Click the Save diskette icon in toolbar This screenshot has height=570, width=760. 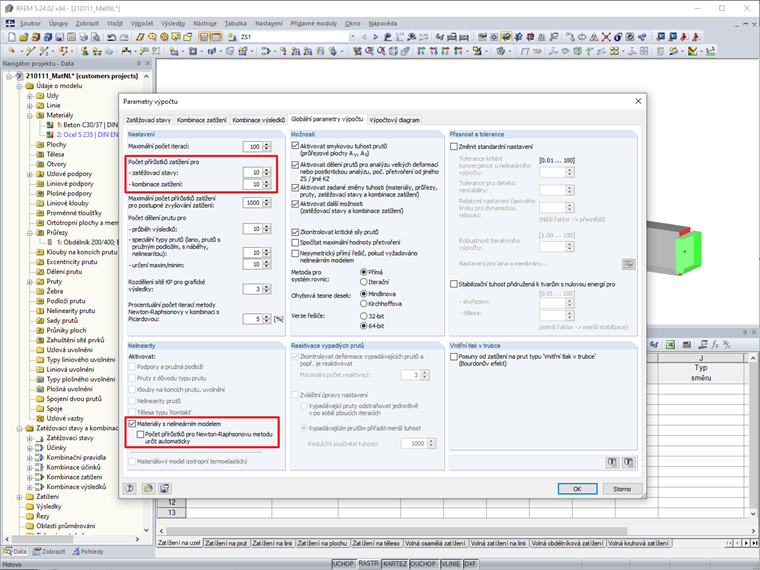pos(59,37)
